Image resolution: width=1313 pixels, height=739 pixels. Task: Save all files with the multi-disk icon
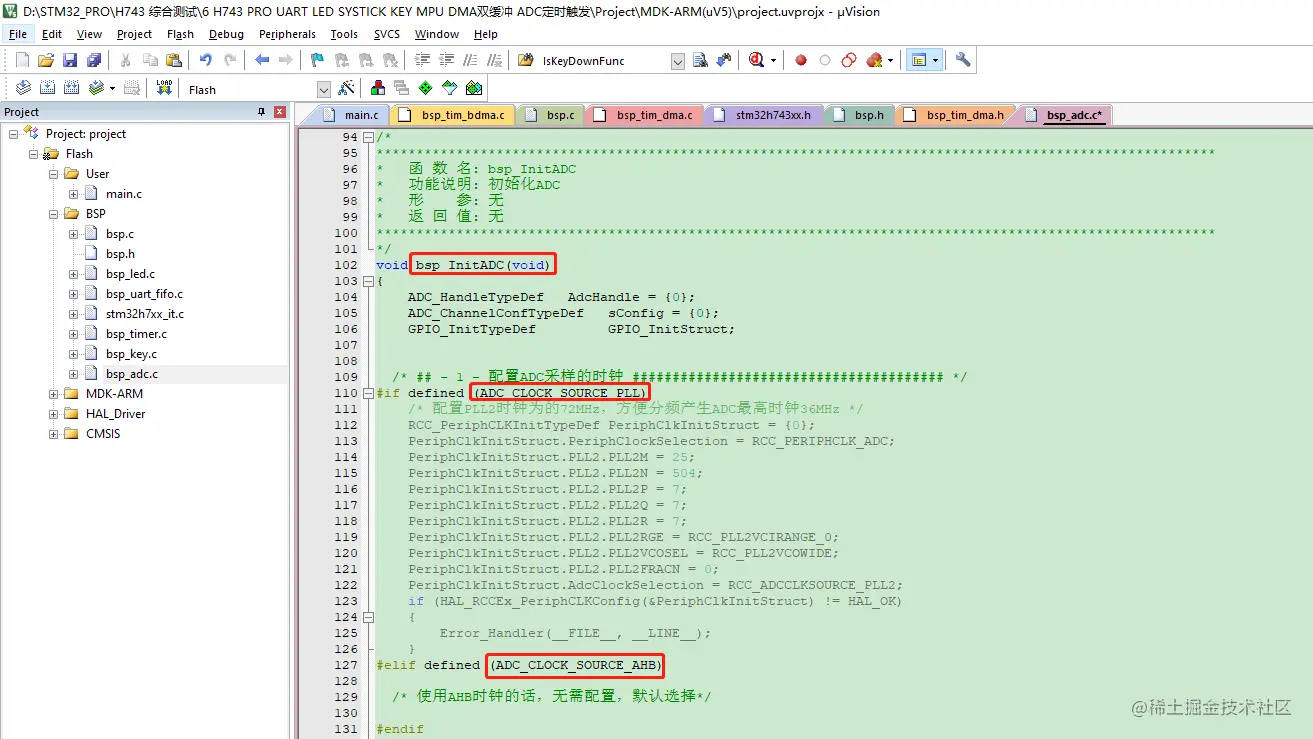coord(94,61)
